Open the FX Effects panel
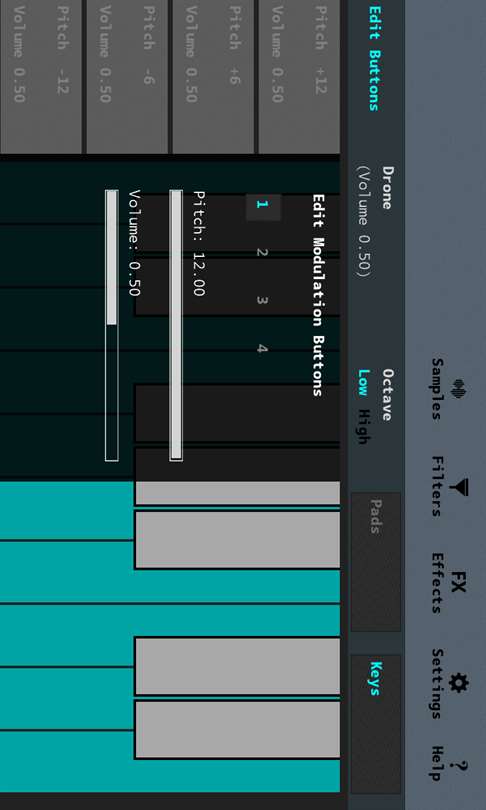 click(447, 583)
